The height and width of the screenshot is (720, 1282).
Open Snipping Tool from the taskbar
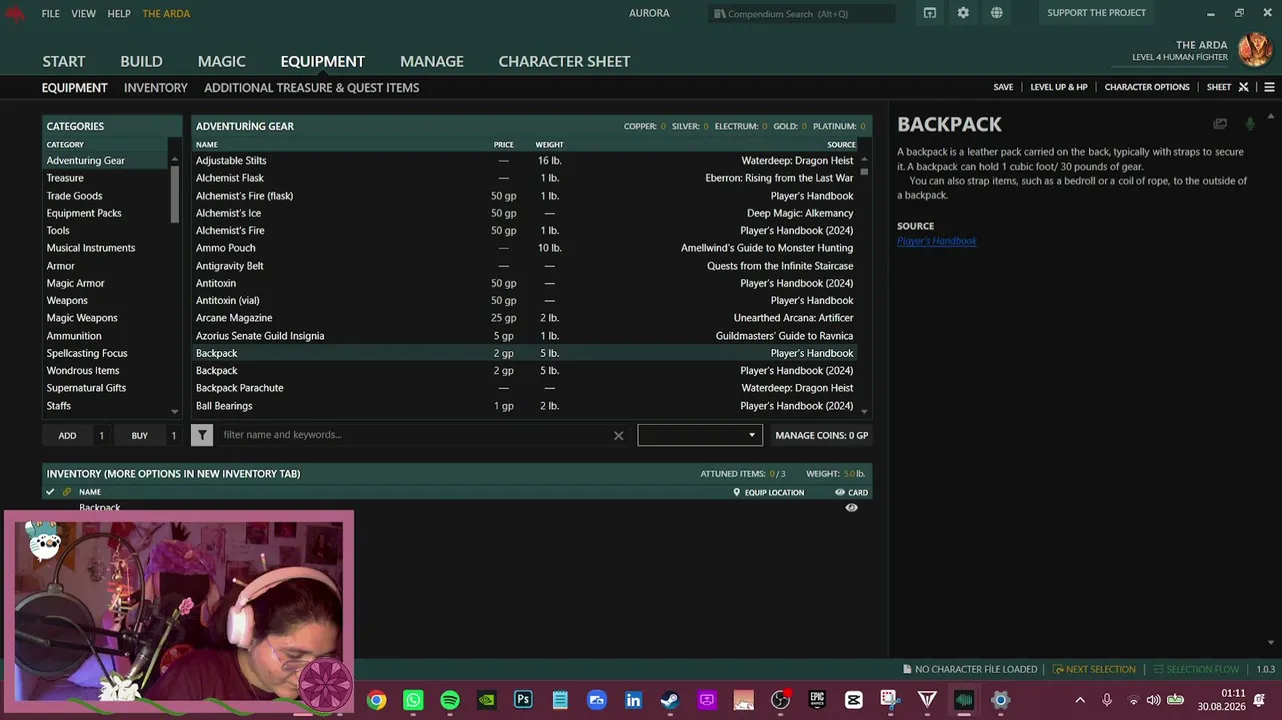(890, 700)
